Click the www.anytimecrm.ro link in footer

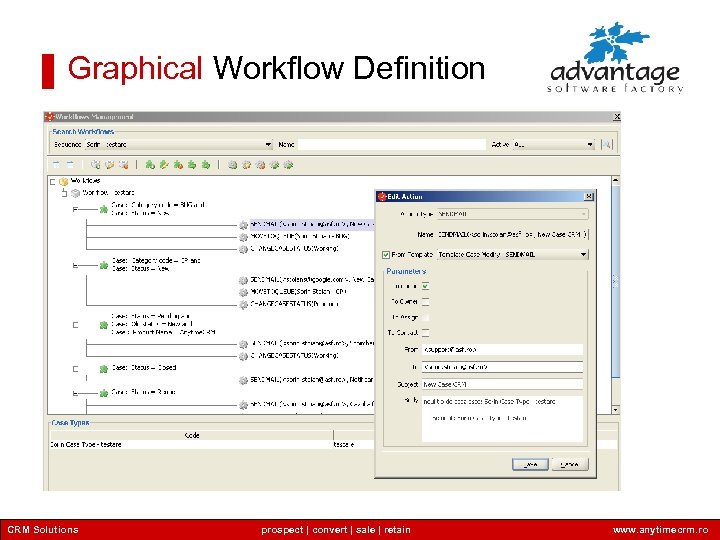pos(660,530)
